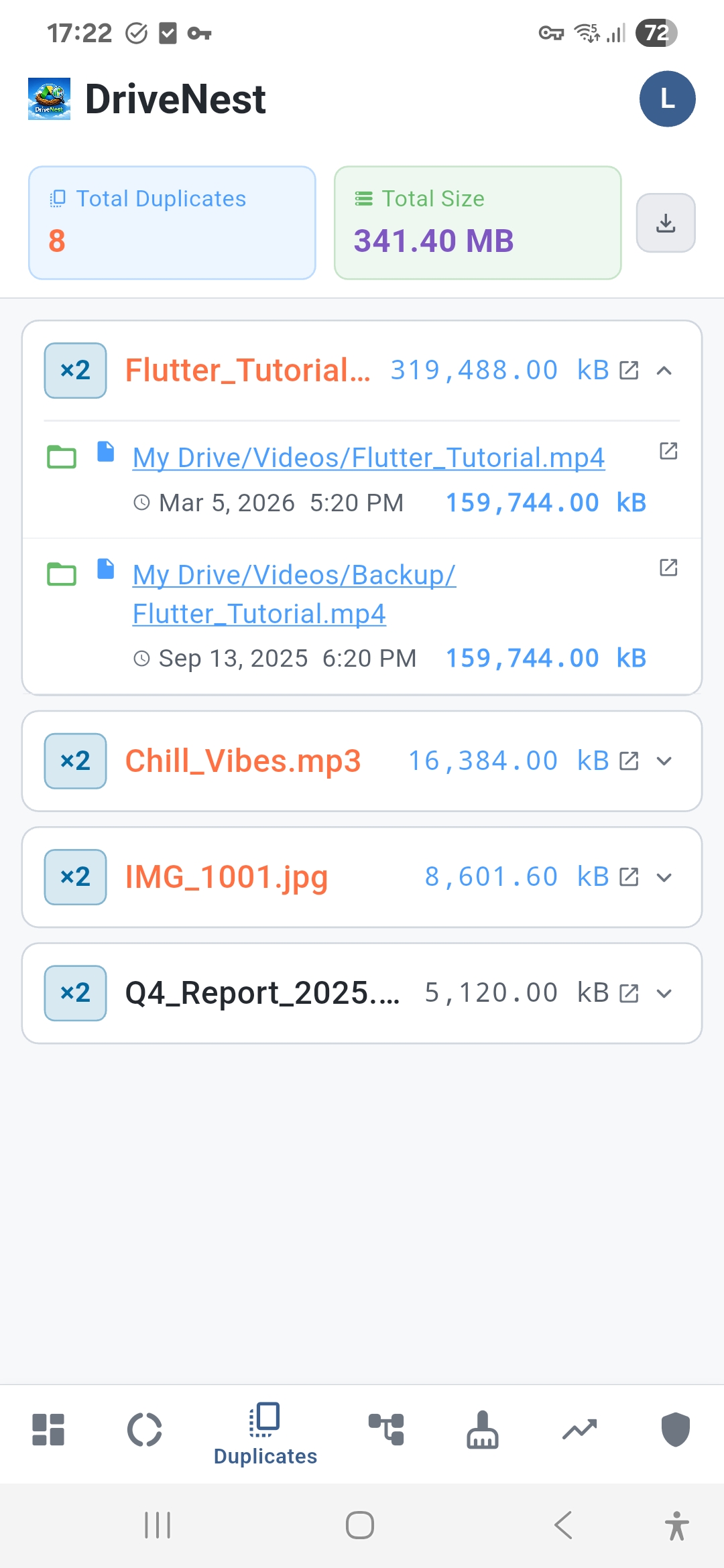The image size is (724, 1568).
Task: Open the shield security icon in bottom navigation
Action: click(x=675, y=1430)
